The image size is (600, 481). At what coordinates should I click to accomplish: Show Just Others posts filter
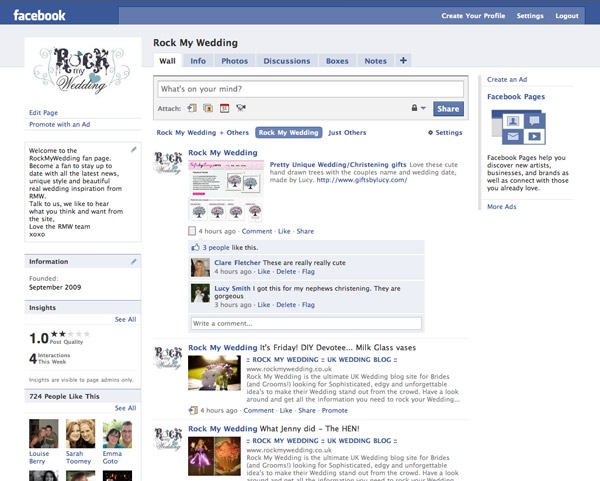pos(347,132)
